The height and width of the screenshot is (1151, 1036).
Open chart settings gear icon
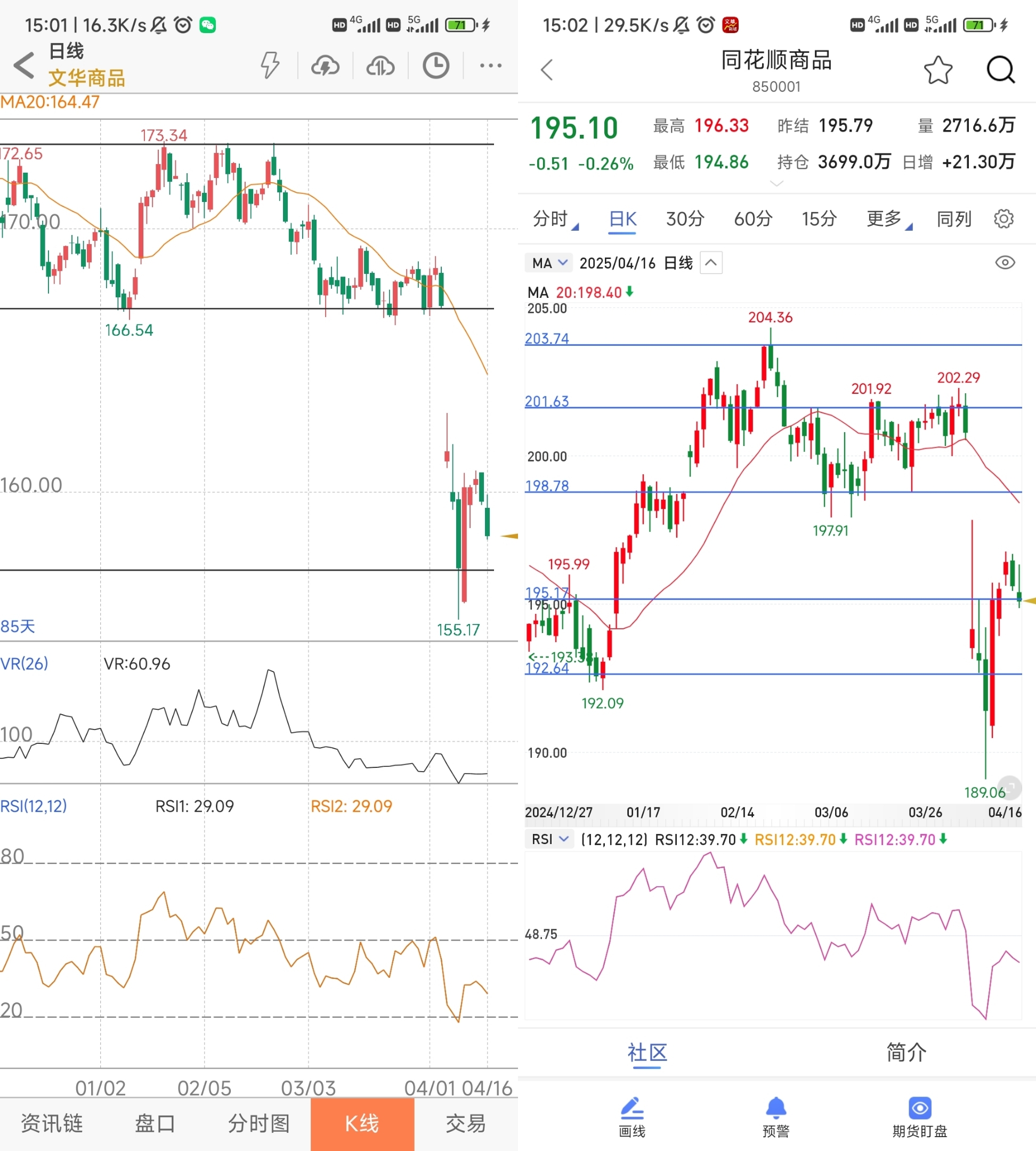coord(1003,218)
